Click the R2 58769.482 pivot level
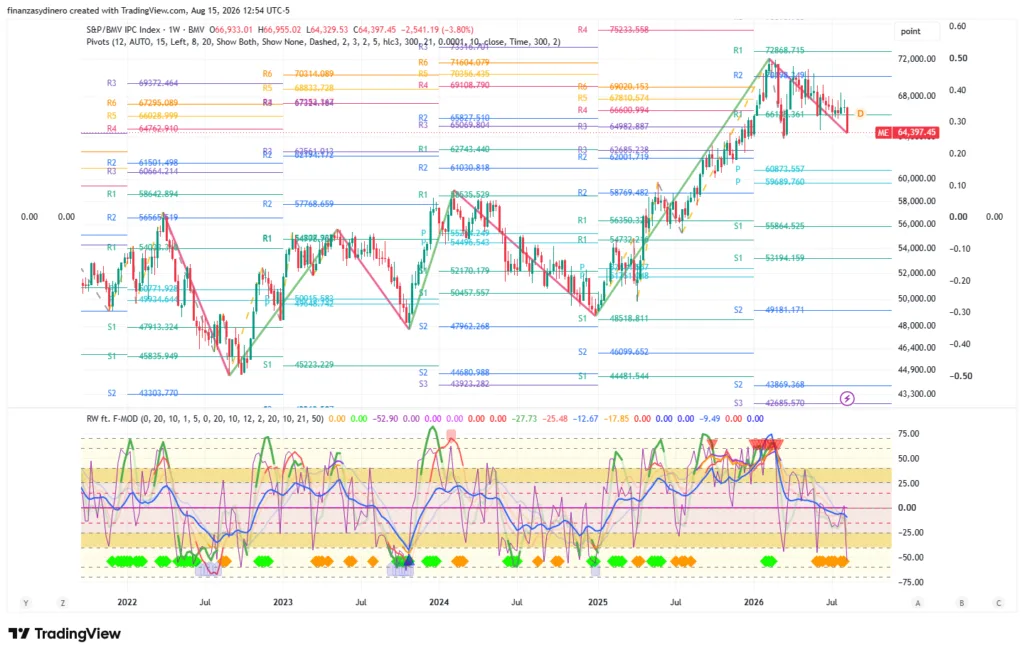Viewport: 1024px width, 655px height. point(613,193)
